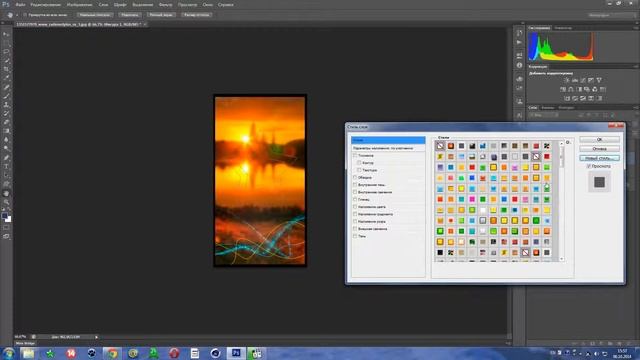Screen dimensions: 640x360
Task: Open the styles grid gear menu
Action: pyautogui.click(x=568, y=142)
